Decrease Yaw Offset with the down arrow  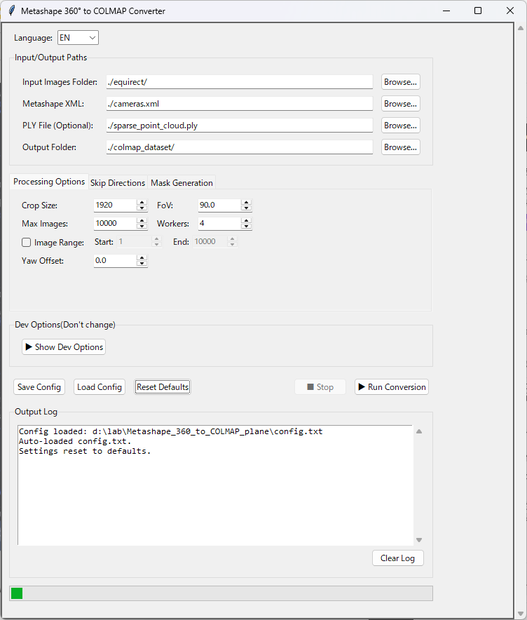(142, 263)
